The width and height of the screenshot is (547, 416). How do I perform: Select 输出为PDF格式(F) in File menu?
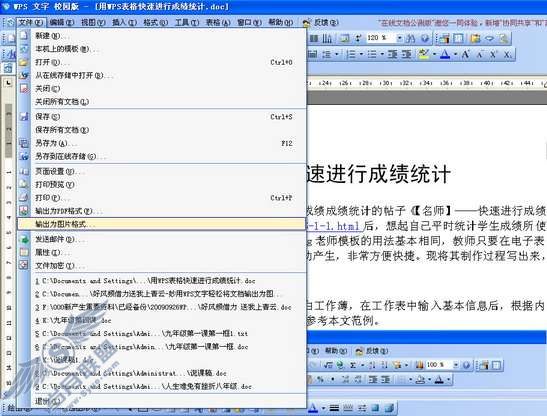point(162,211)
